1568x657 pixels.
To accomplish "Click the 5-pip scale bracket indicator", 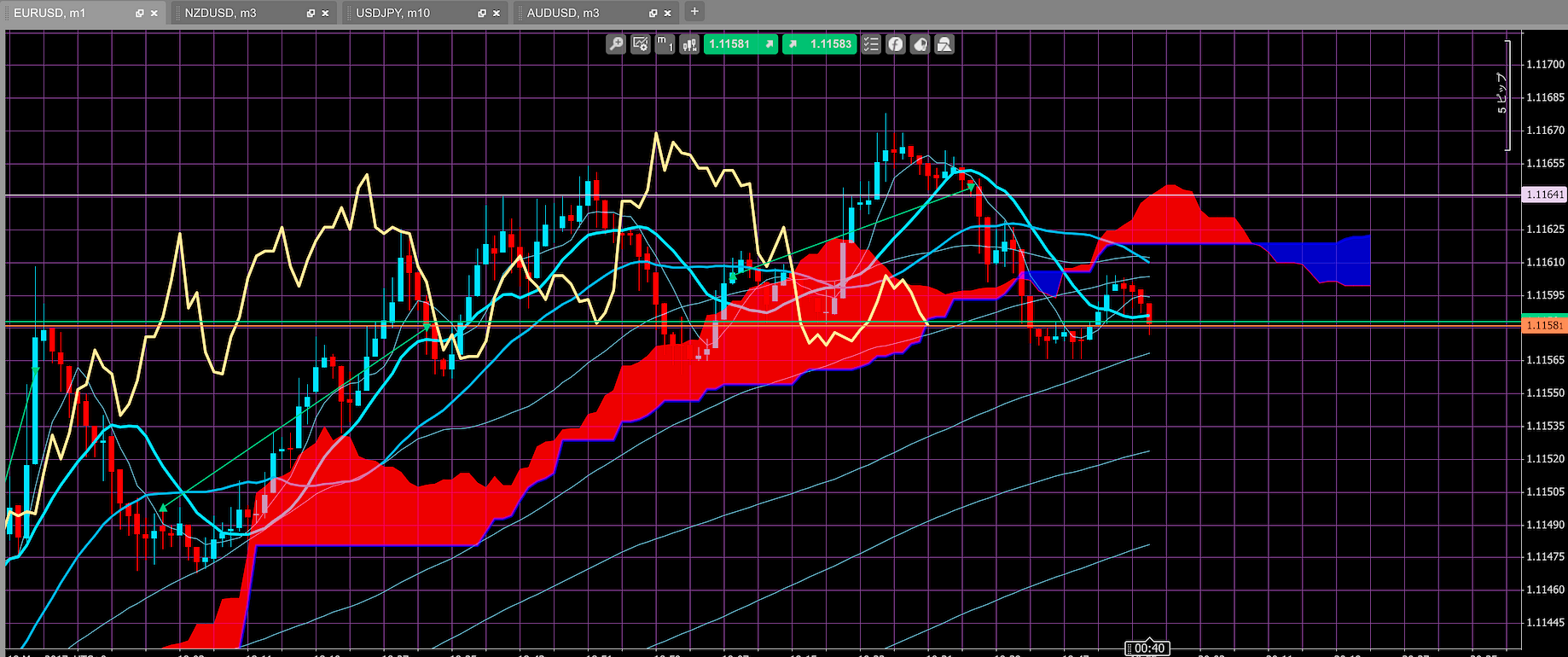I will tap(1504, 95).
